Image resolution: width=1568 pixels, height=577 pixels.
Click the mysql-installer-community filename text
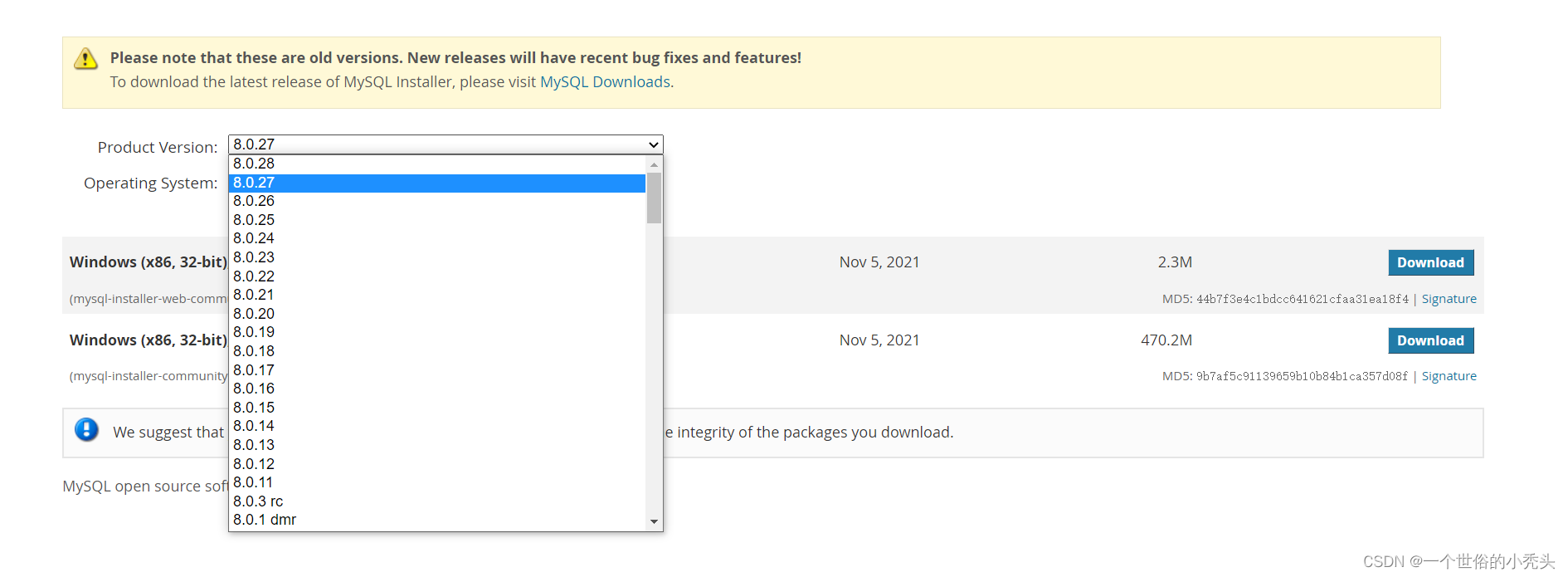pyautogui.click(x=149, y=376)
